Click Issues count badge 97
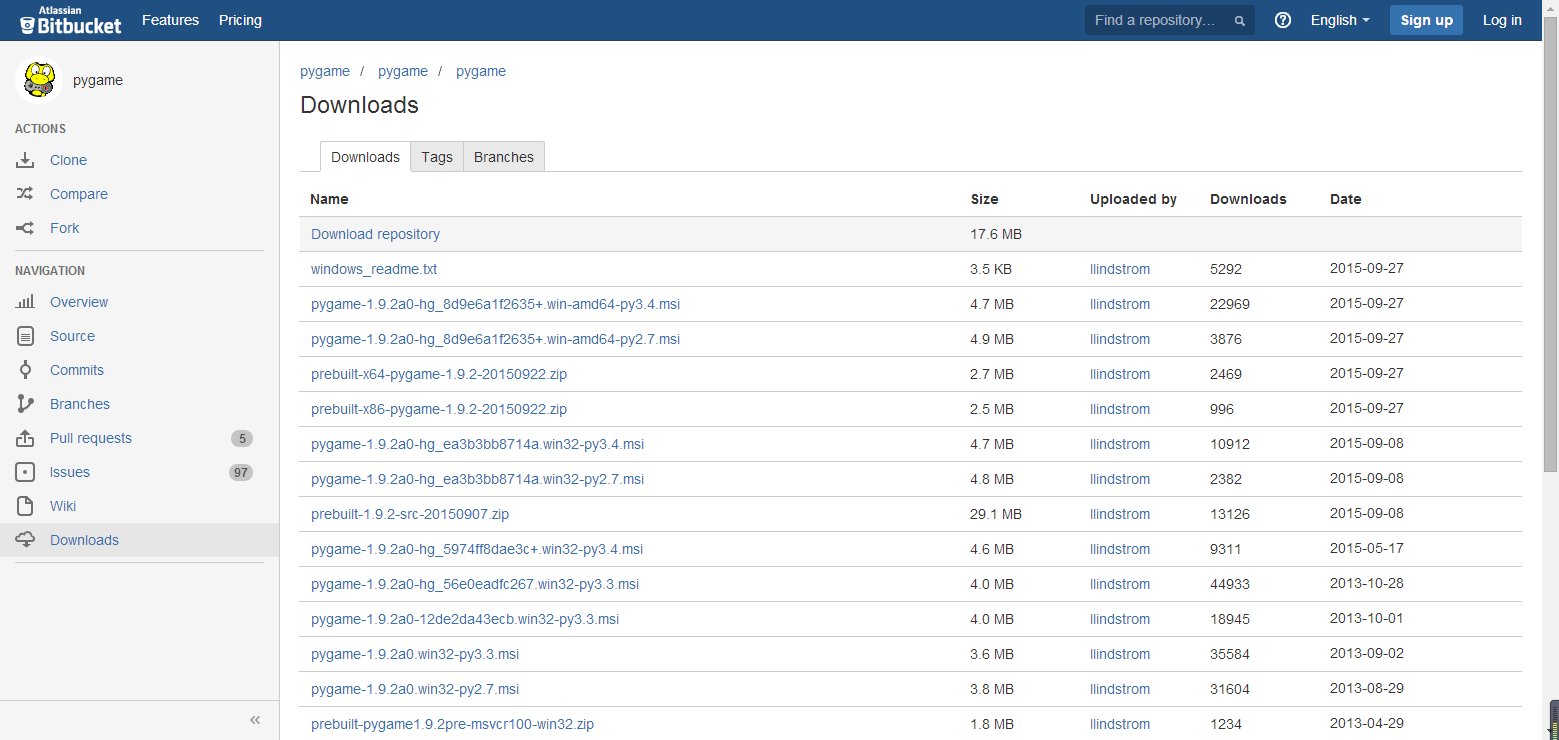 240,472
